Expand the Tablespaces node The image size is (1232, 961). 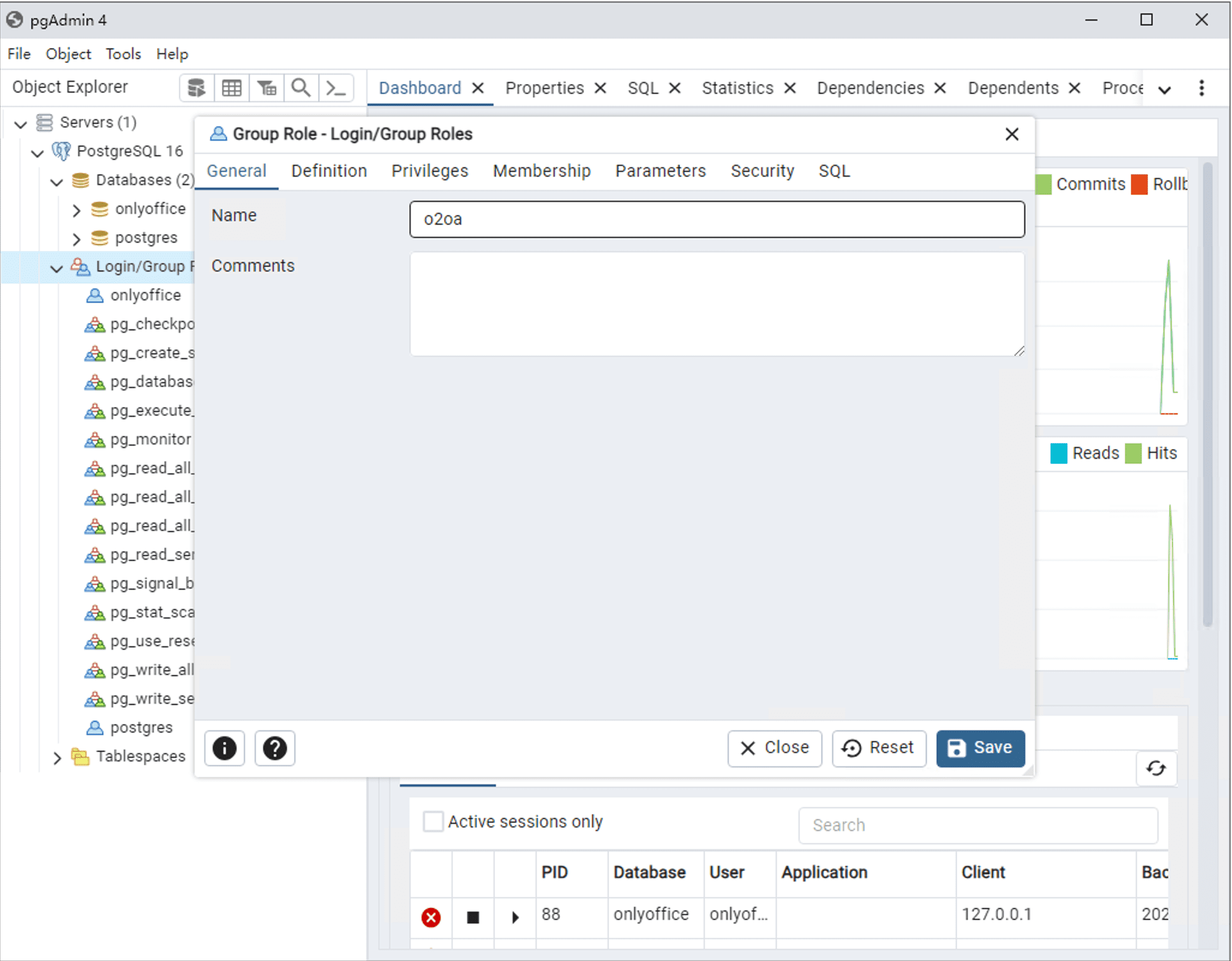(57, 758)
